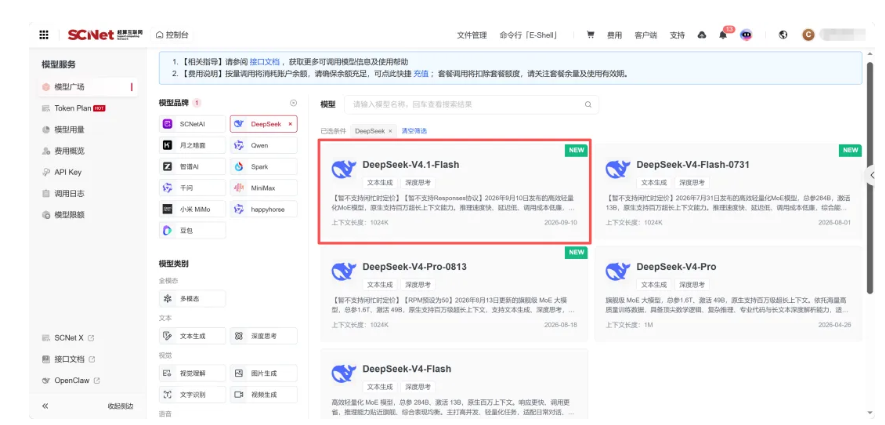
Task: Deselect DeepSeek brand filter via its x
Action: click(x=290, y=124)
